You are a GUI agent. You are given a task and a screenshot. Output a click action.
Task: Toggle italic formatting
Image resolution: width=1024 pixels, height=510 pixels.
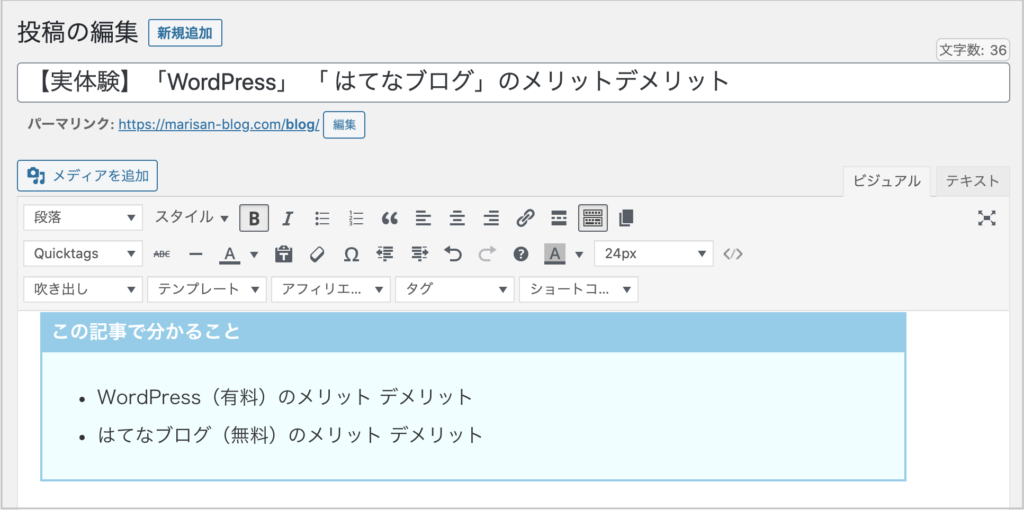tap(287, 218)
